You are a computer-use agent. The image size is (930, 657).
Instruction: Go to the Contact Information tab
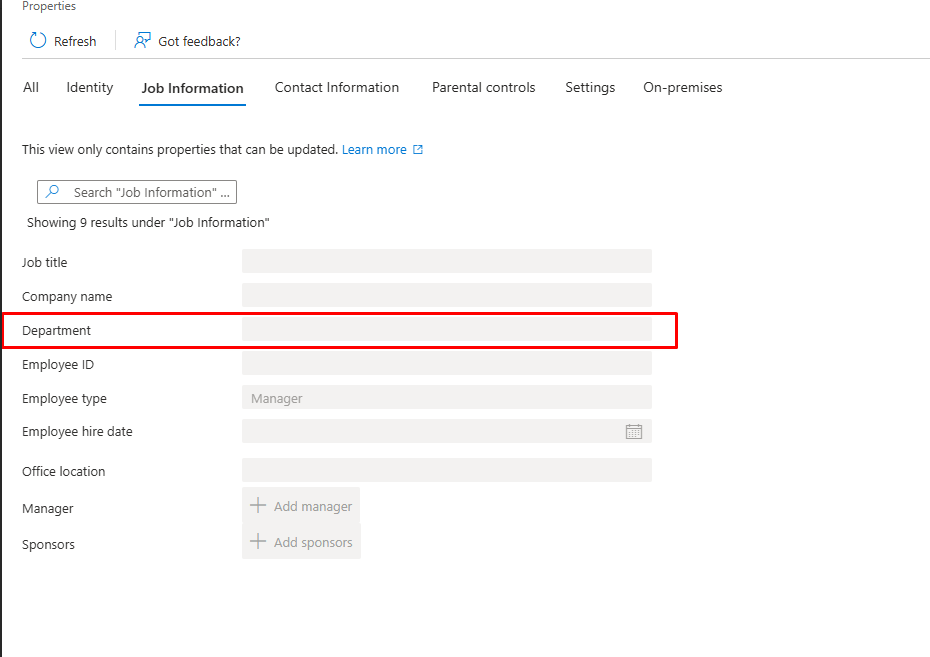[x=337, y=88]
